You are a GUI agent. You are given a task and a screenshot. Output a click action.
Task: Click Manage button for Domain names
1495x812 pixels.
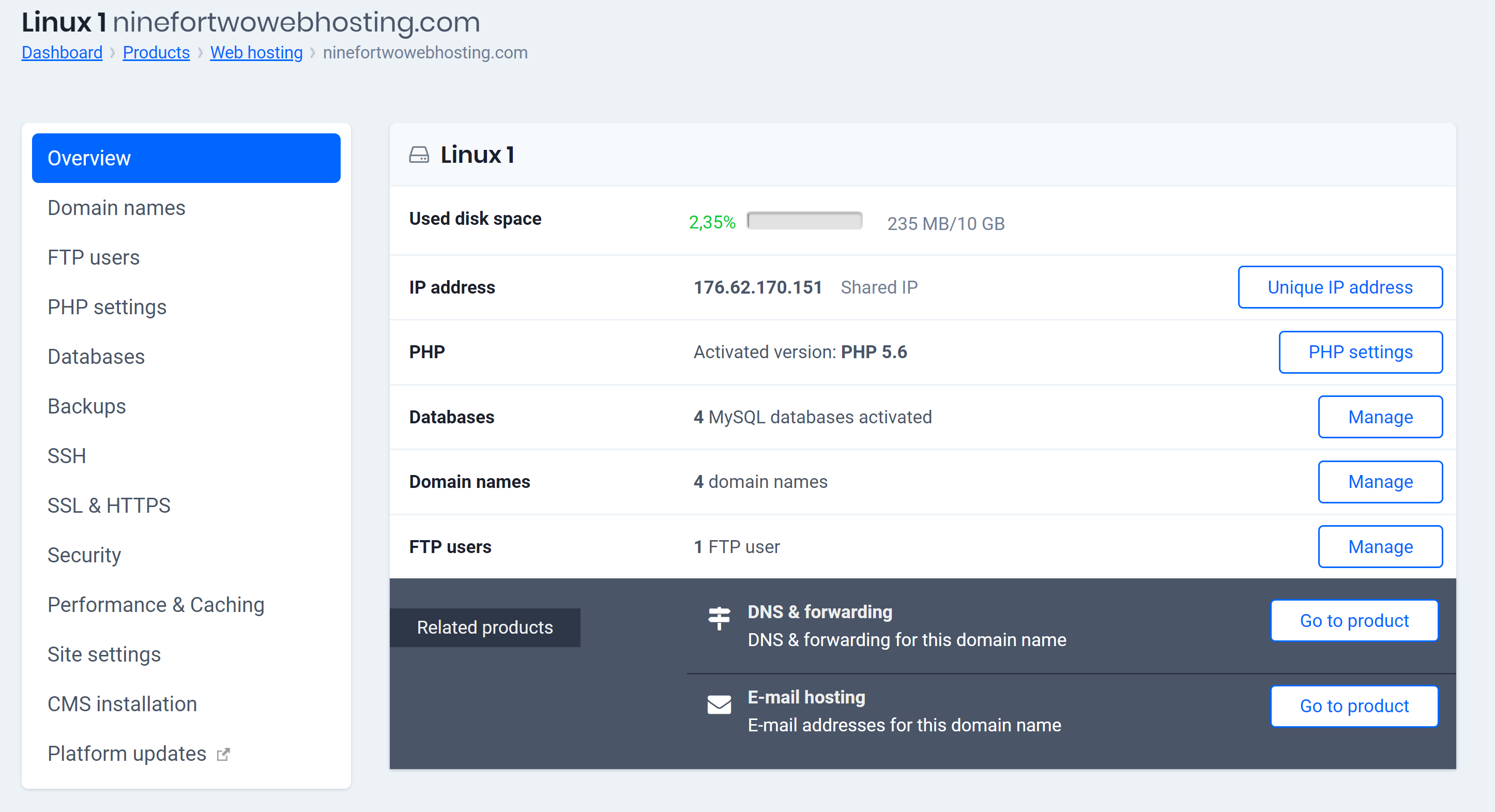(1381, 481)
